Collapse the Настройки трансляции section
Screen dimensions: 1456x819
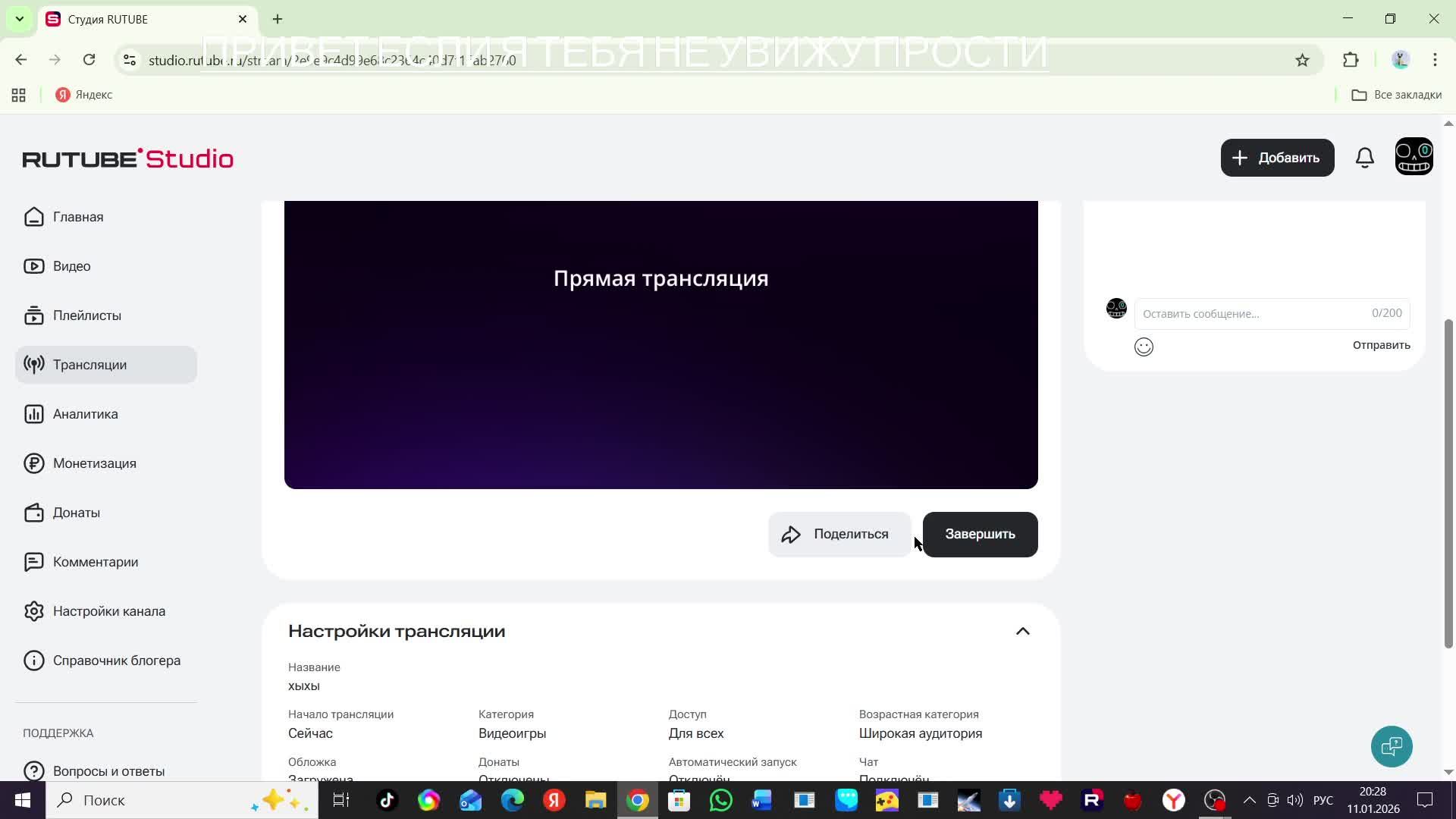click(x=1022, y=631)
